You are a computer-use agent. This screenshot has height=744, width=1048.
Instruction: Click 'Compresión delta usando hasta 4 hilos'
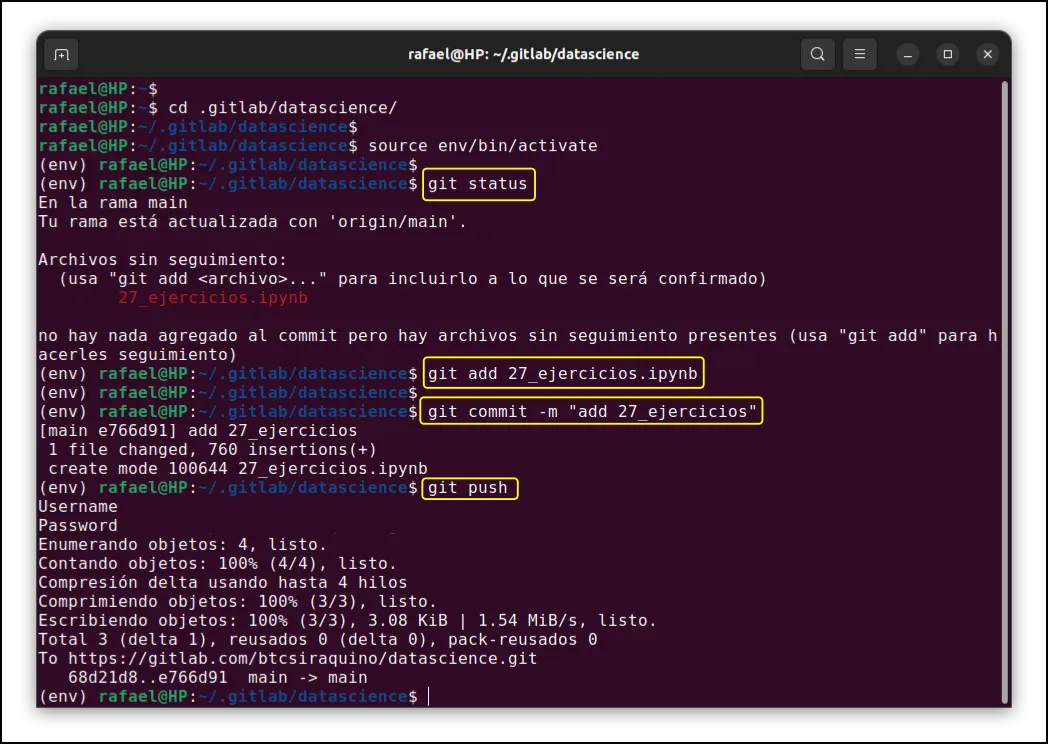223,583
